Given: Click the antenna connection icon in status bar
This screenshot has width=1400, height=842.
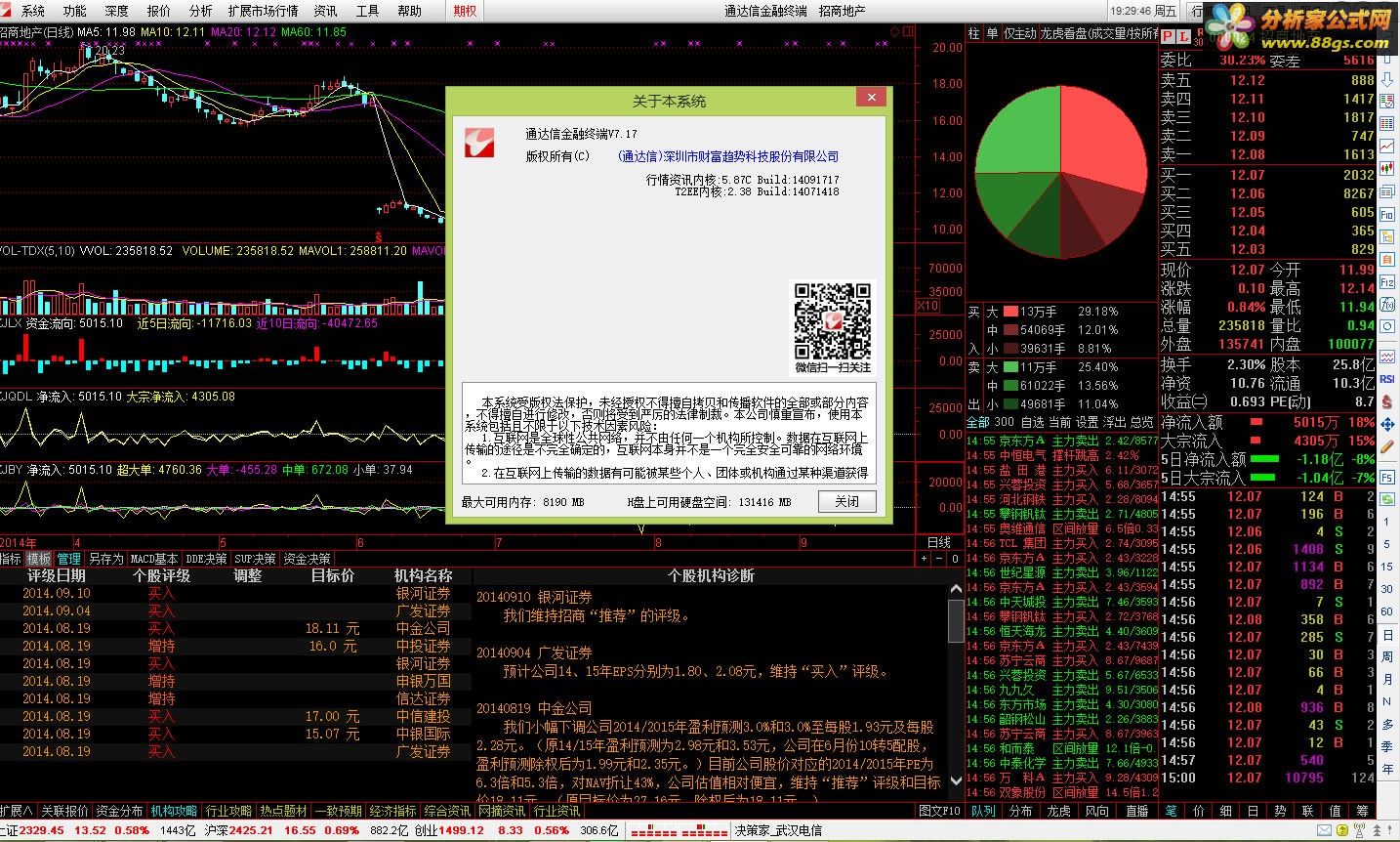Looking at the screenshot, I should click(x=1359, y=830).
